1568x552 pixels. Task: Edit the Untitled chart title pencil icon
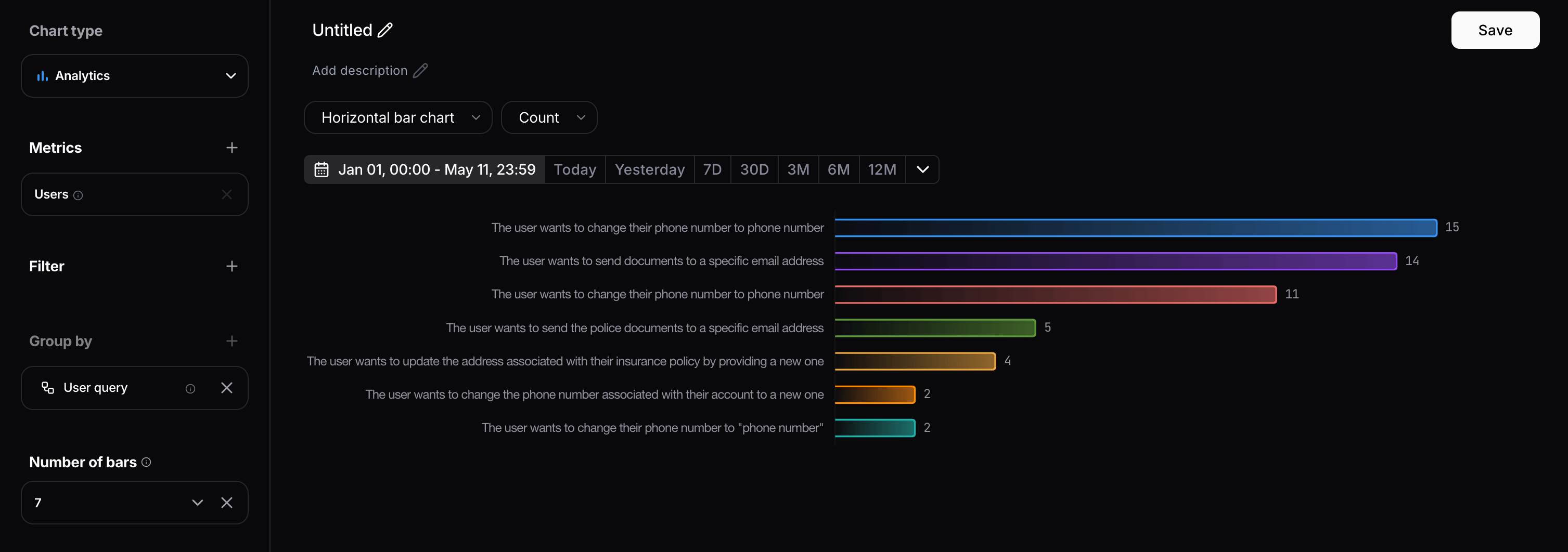coord(385,30)
